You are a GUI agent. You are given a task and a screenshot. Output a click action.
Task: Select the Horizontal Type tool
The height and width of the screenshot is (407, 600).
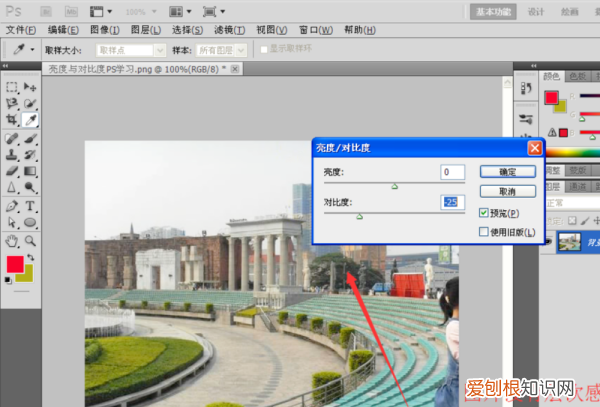click(x=30, y=206)
